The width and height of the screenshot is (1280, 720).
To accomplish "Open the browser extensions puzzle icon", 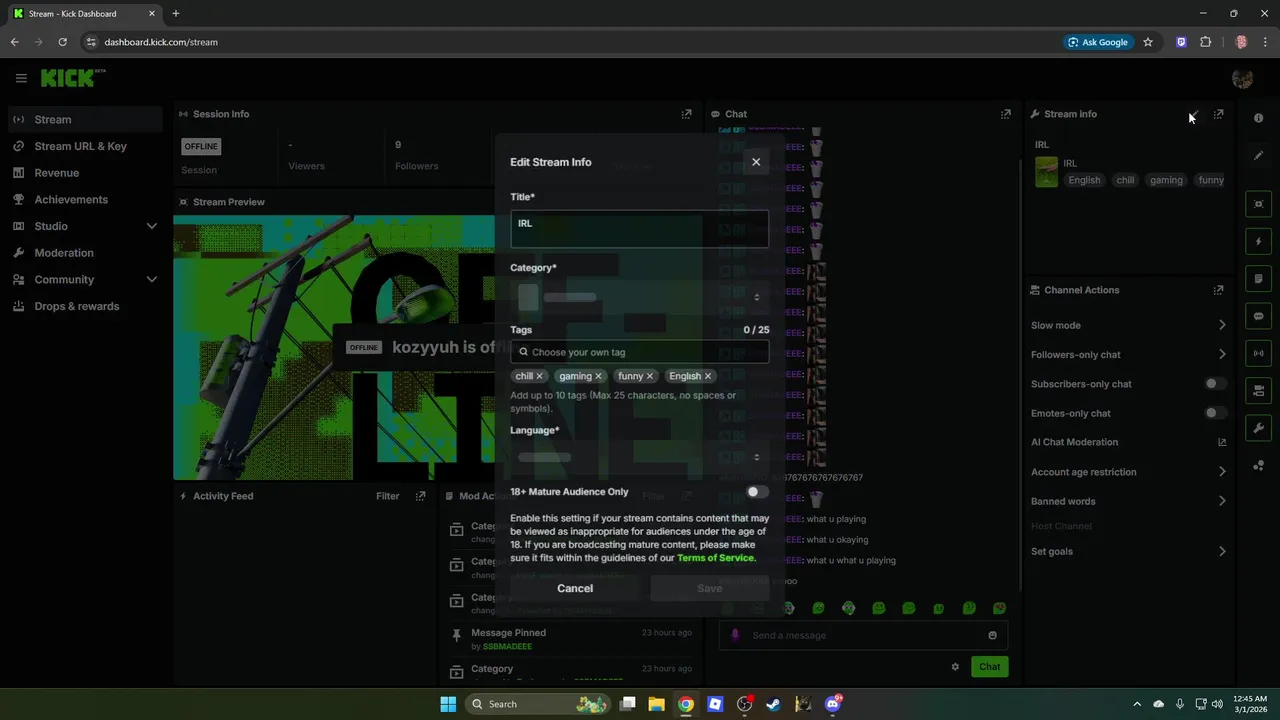I will (1205, 42).
